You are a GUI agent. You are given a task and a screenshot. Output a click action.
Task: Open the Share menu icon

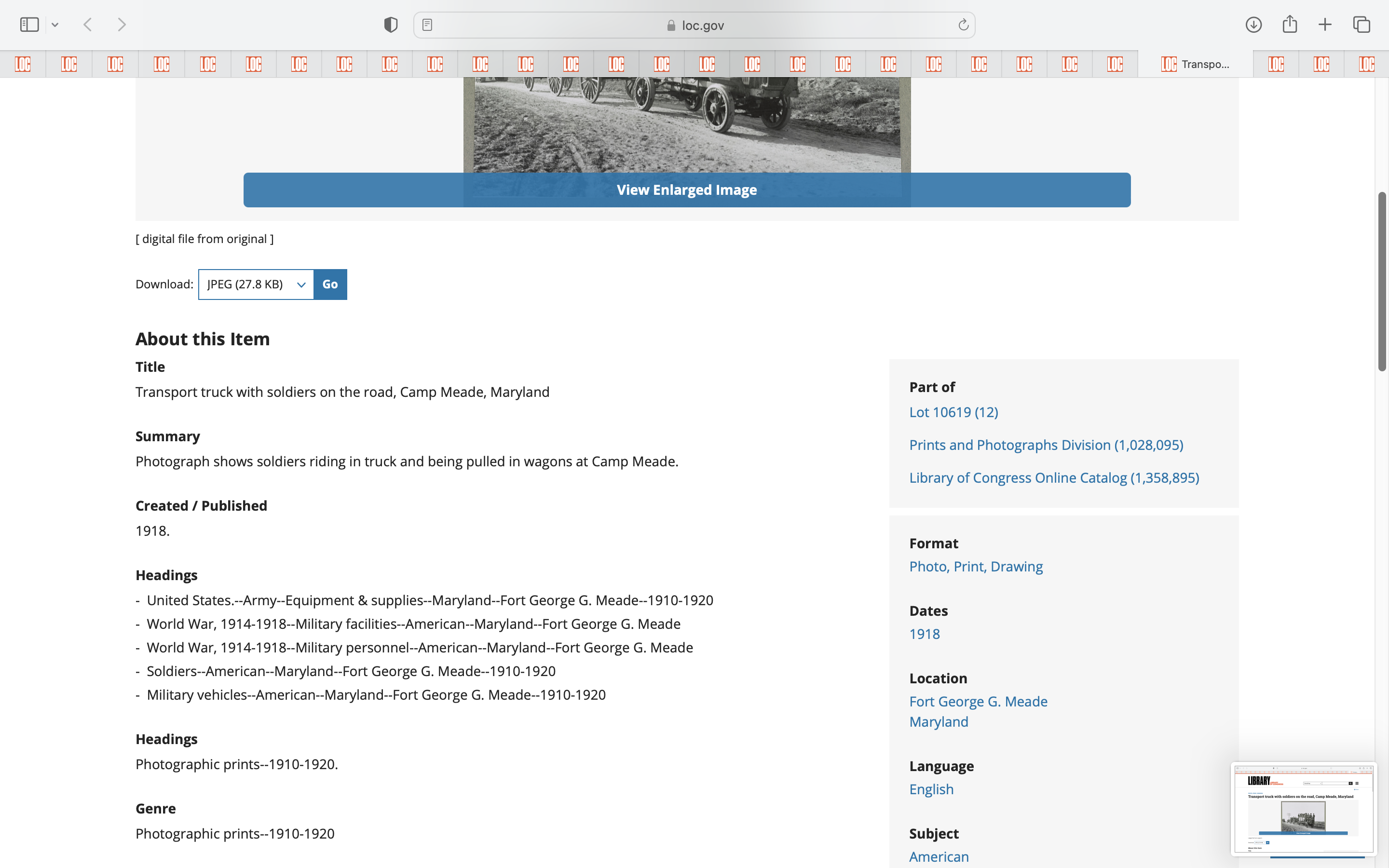click(x=1290, y=25)
